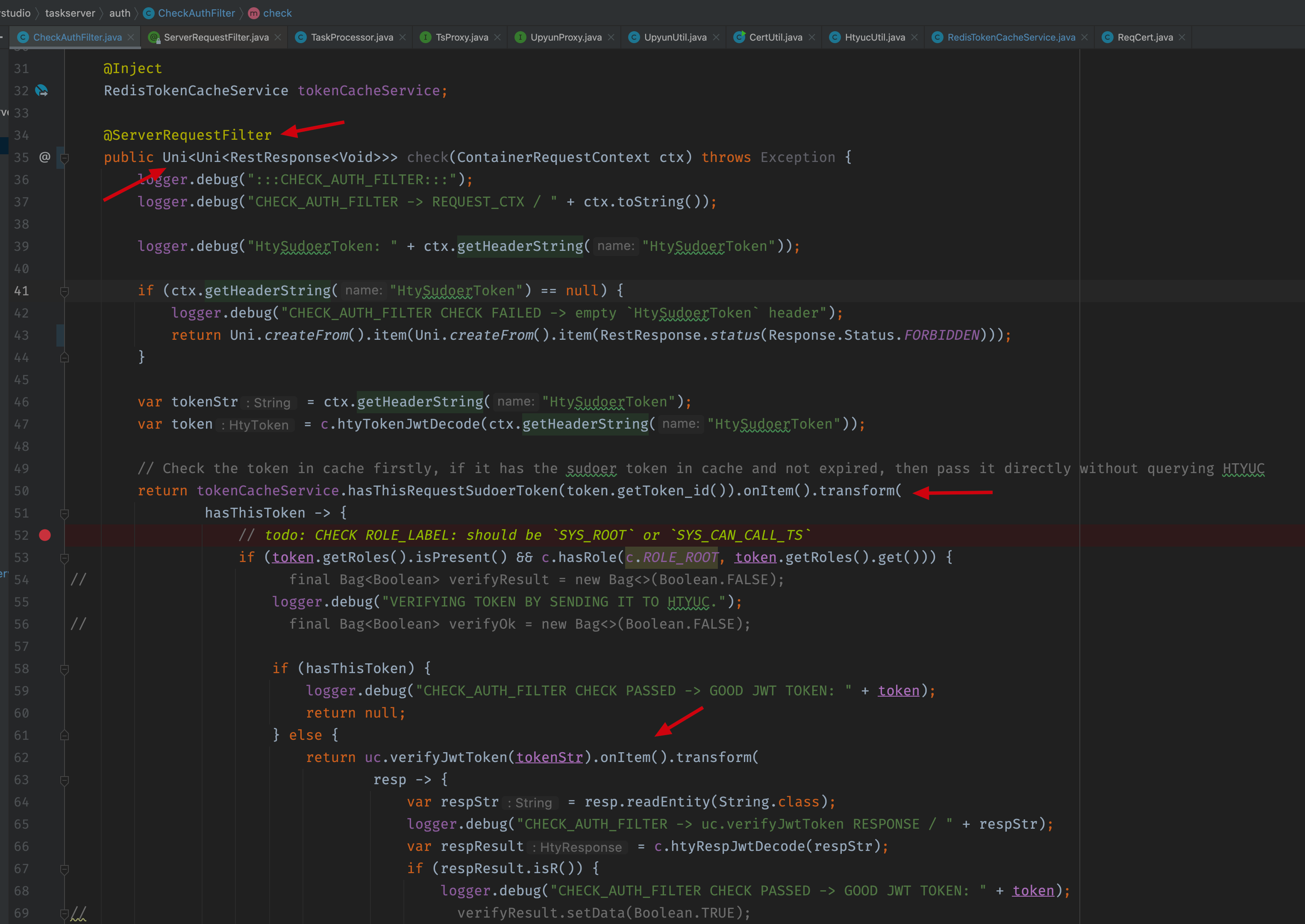Image resolution: width=1305 pixels, height=924 pixels.
Task: Close the ServerRequestFilter.java tab
Action: (278, 37)
